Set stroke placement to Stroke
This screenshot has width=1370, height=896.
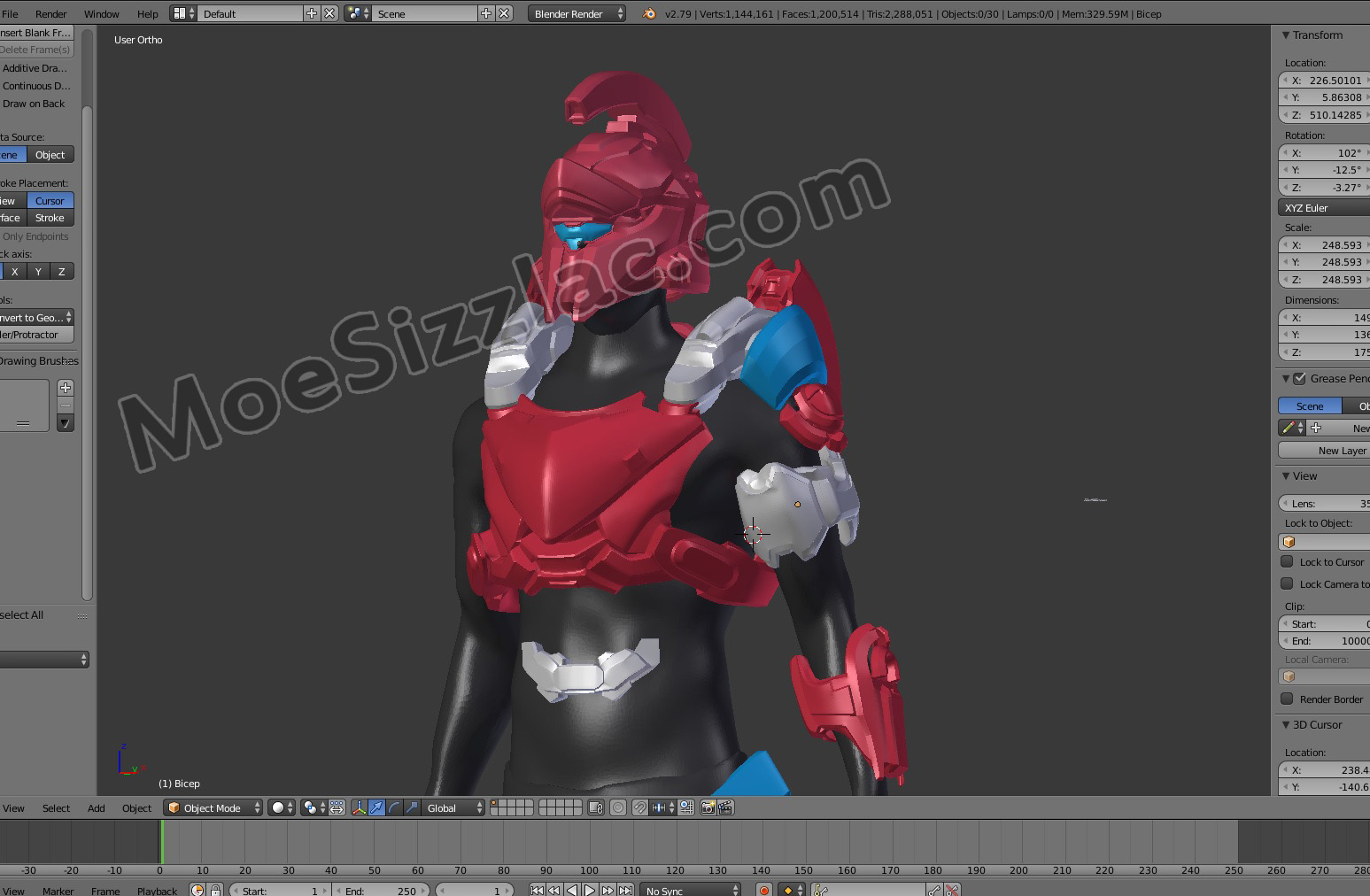coord(50,218)
